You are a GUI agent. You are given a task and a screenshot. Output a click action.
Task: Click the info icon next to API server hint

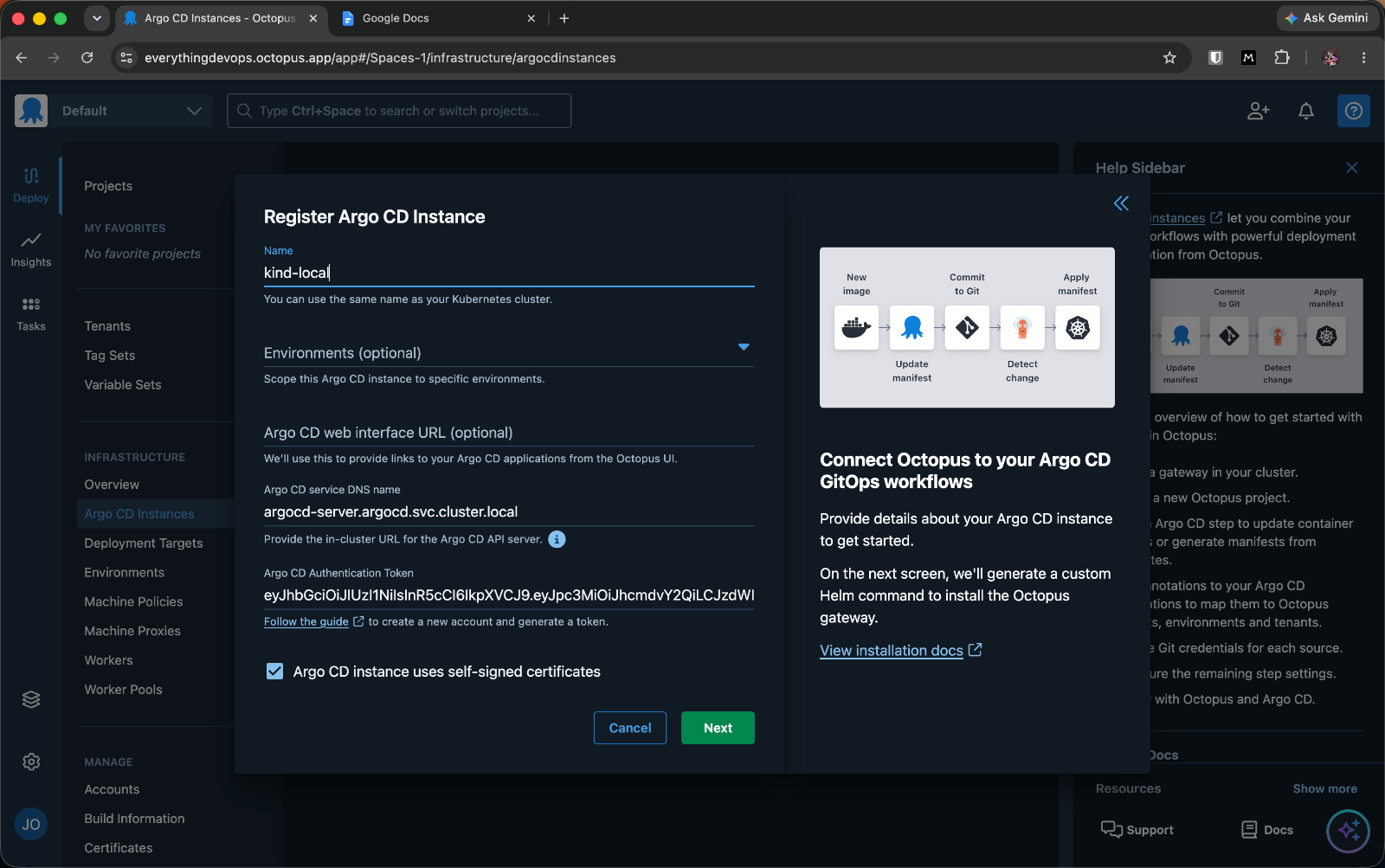click(557, 539)
